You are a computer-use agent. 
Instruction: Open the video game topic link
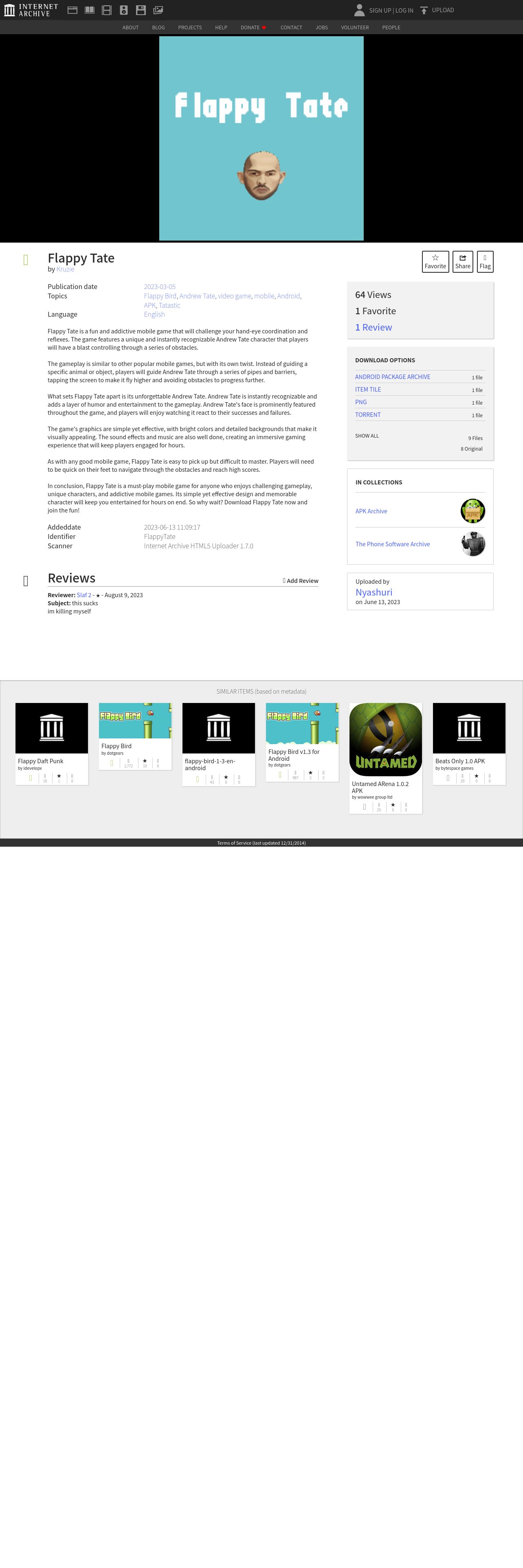click(x=234, y=296)
